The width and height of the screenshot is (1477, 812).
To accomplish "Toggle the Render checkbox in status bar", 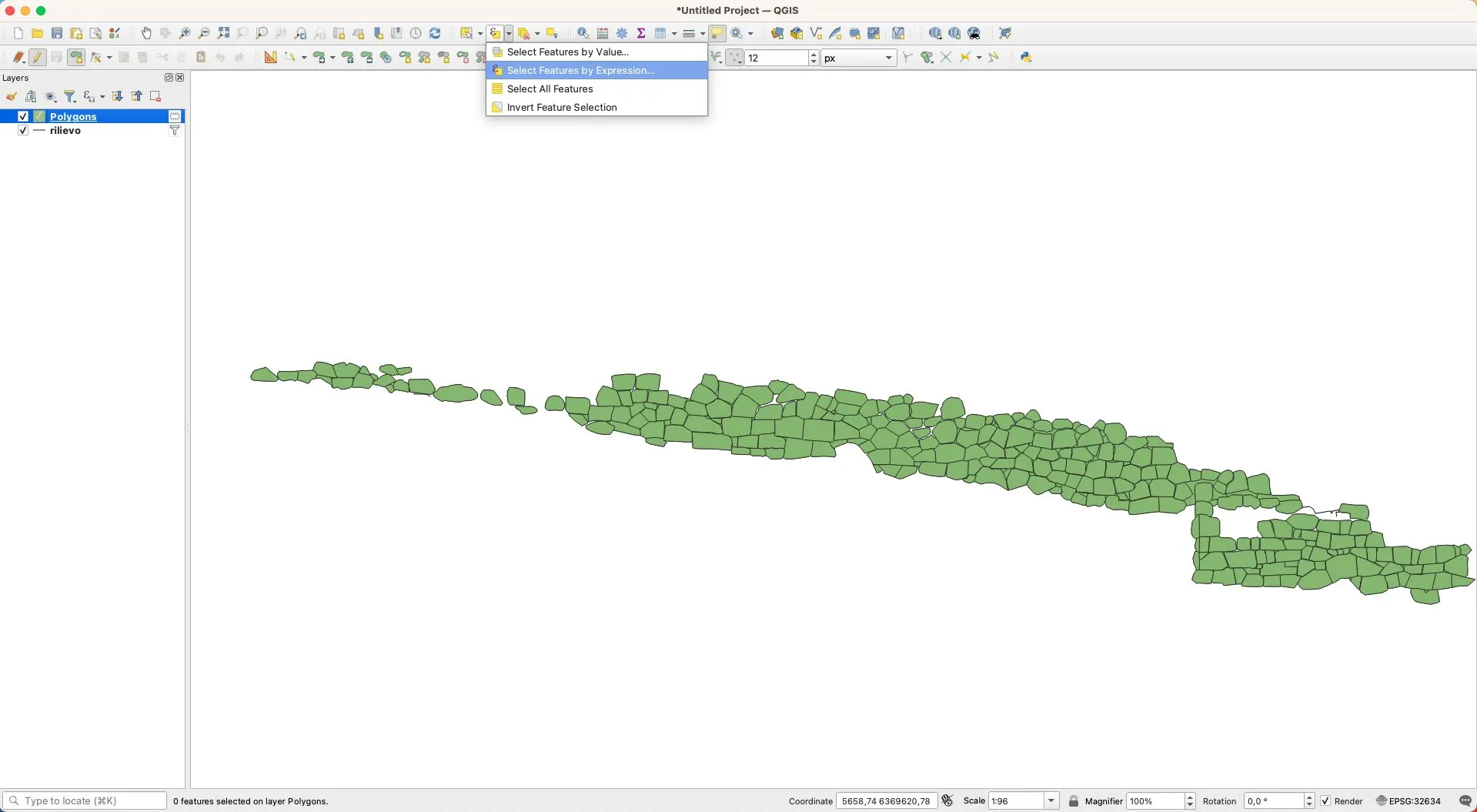I will 1325,801.
